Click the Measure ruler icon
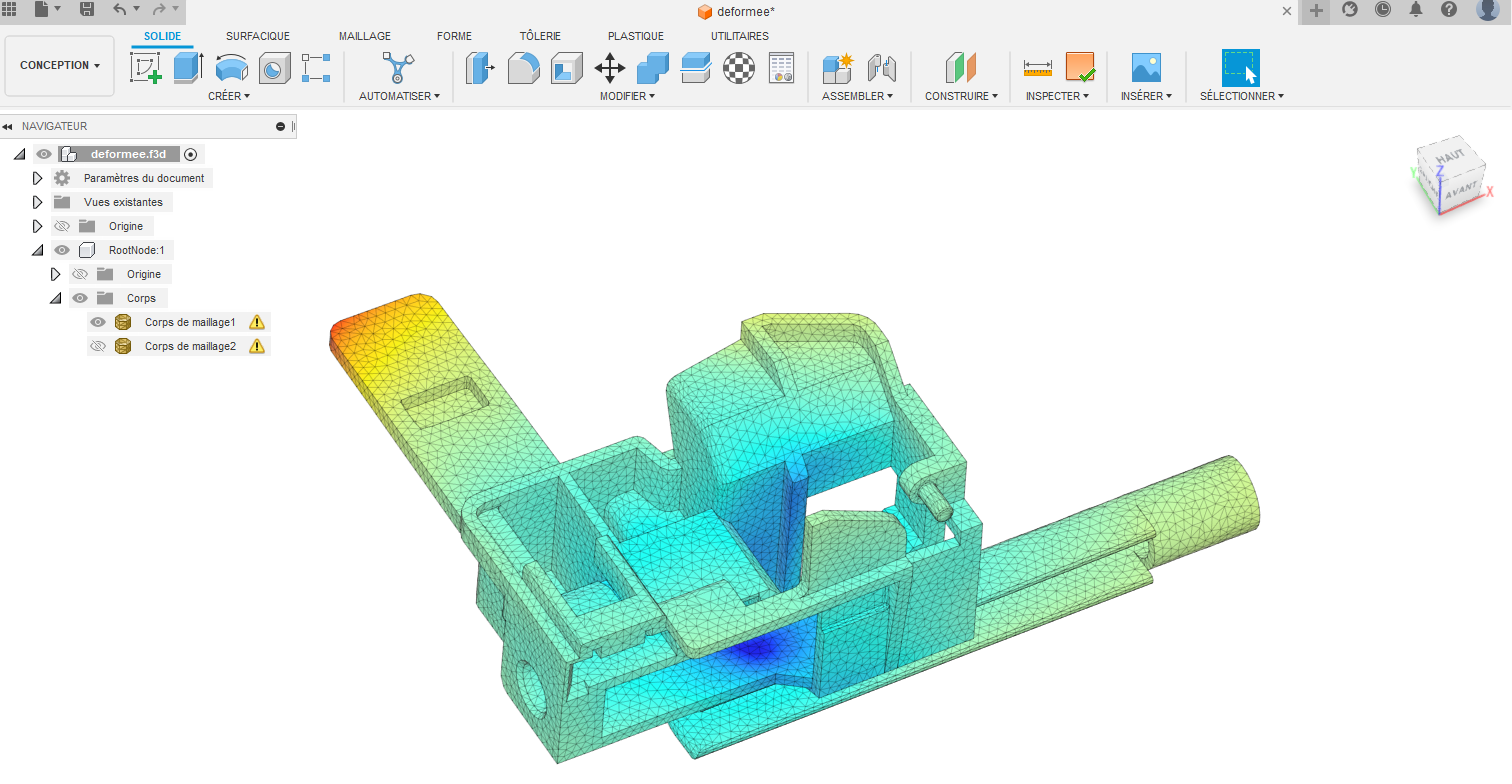This screenshot has height=784, width=1512. [1038, 68]
